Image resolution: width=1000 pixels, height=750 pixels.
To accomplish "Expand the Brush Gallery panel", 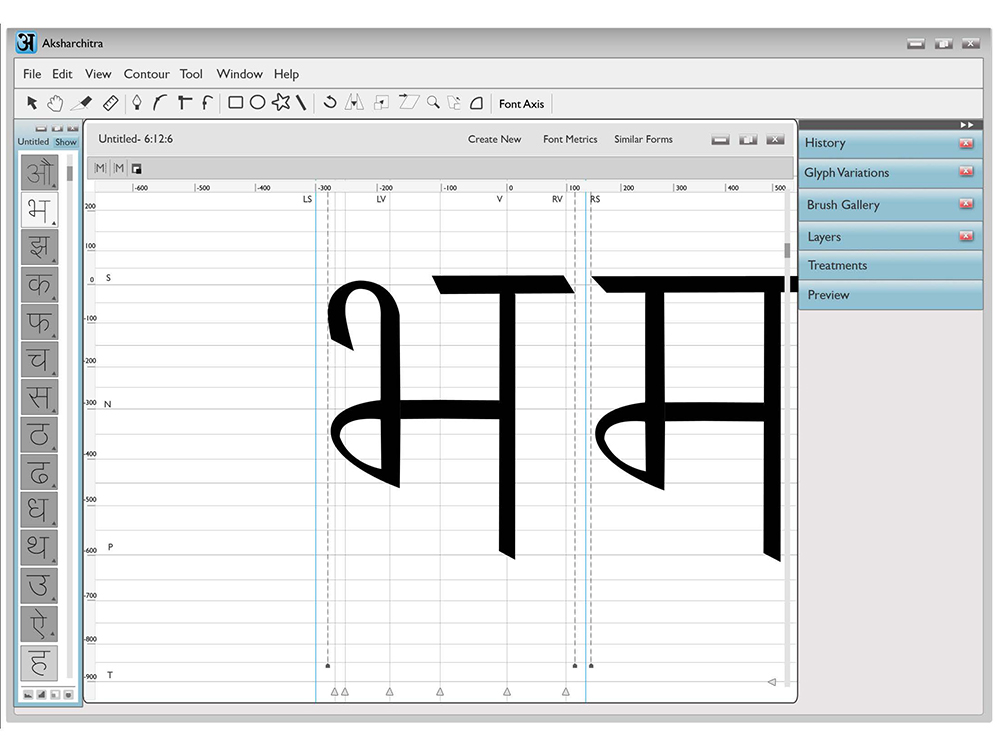I will click(x=890, y=205).
